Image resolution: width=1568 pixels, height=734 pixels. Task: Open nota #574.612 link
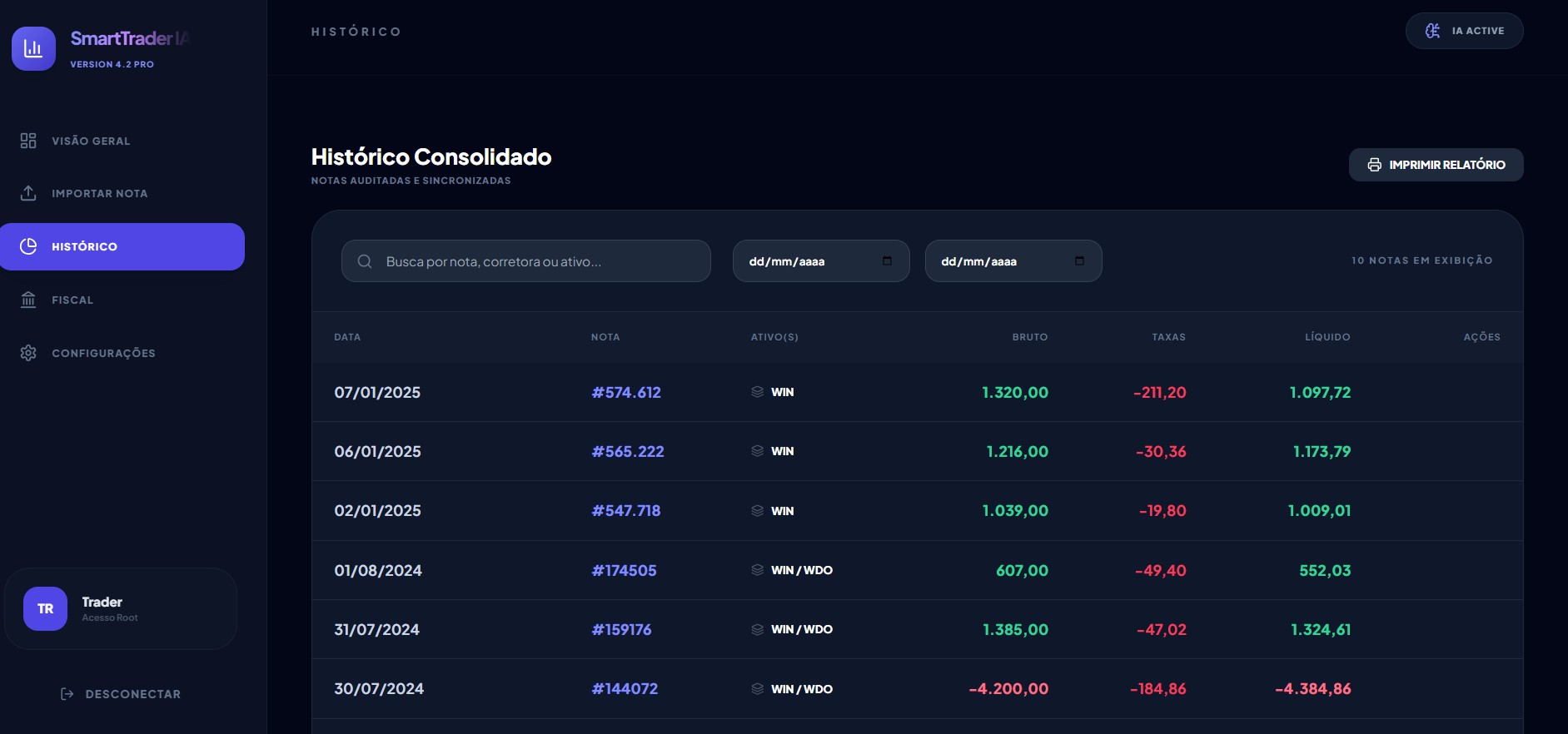626,393
